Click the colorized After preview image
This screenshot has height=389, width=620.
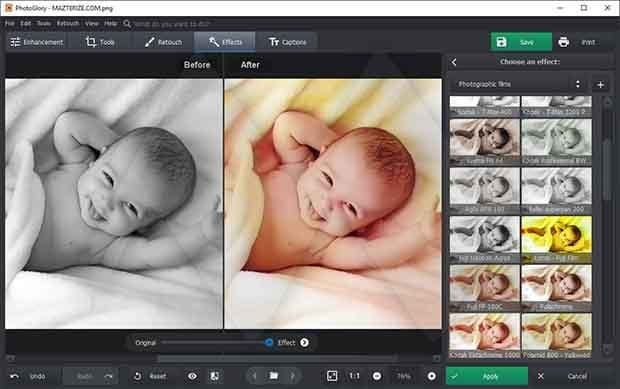click(x=333, y=204)
